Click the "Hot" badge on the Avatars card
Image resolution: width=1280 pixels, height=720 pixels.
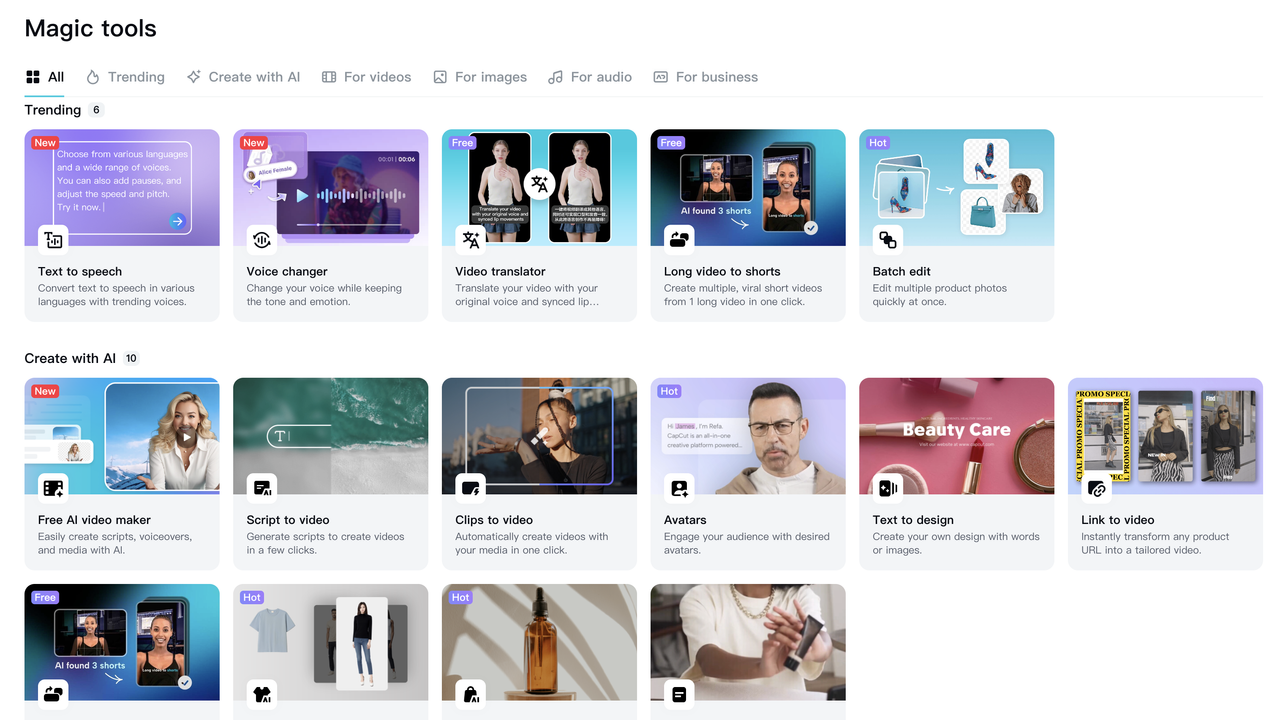point(669,392)
